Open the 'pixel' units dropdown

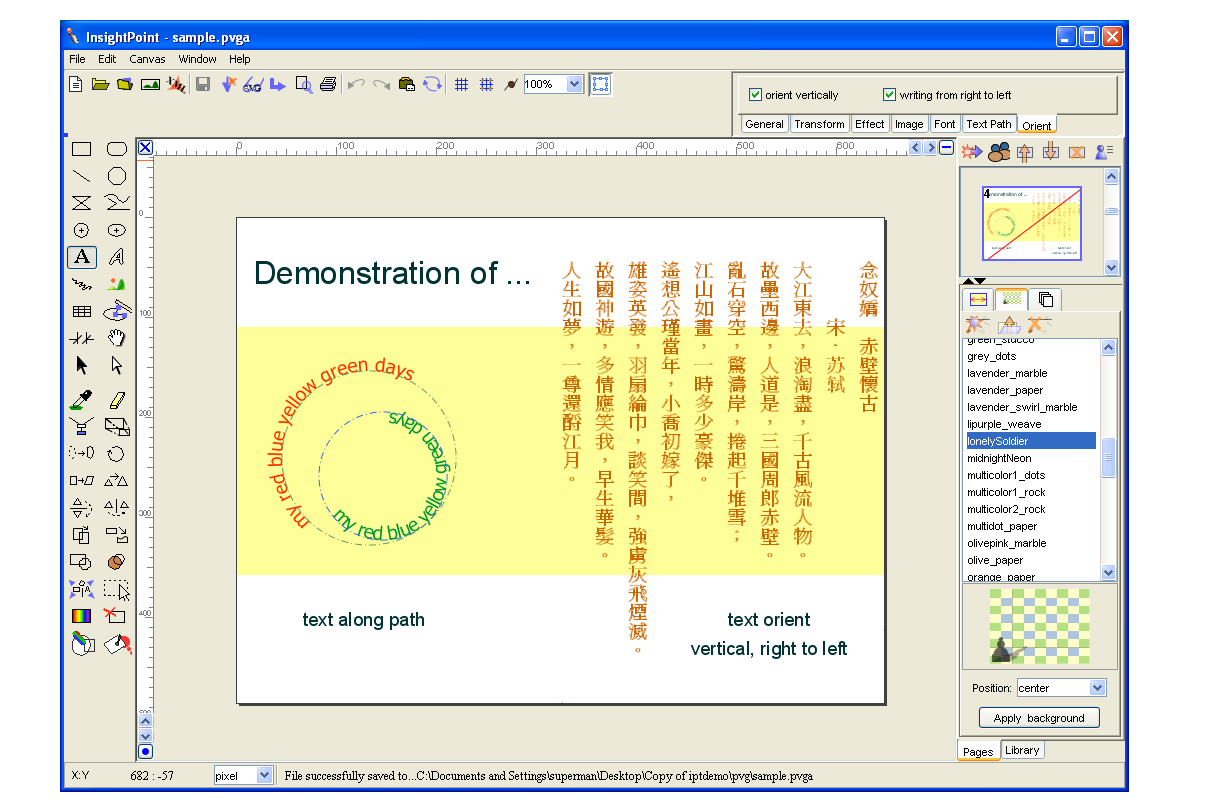tap(264, 775)
